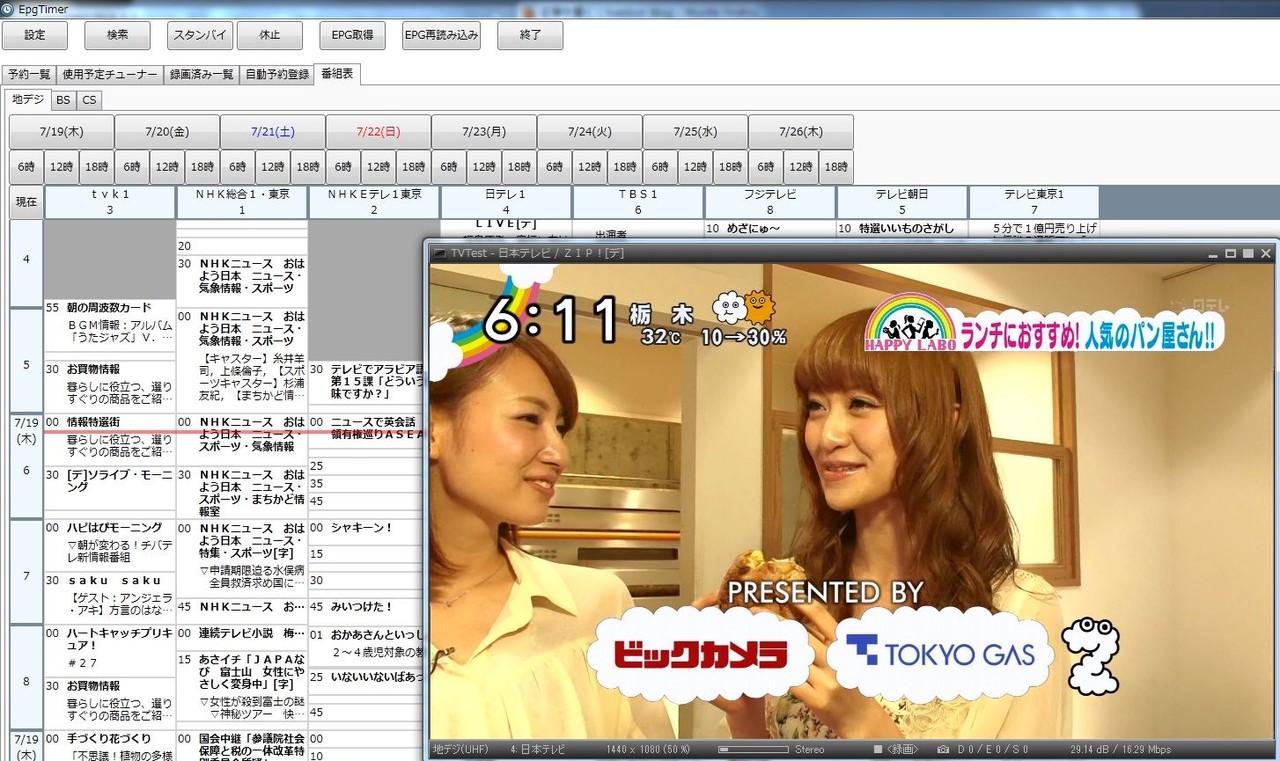Click the フジテレビ channel header
This screenshot has height=761, width=1280.
(770, 202)
